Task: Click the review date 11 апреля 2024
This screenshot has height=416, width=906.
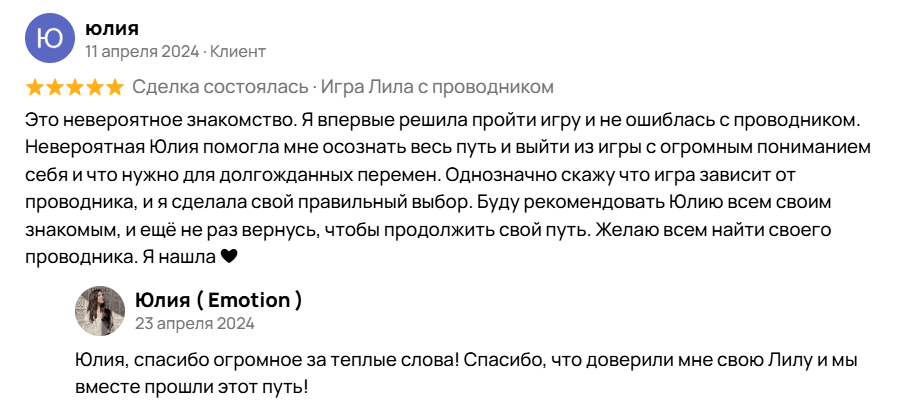Action: click(142, 52)
